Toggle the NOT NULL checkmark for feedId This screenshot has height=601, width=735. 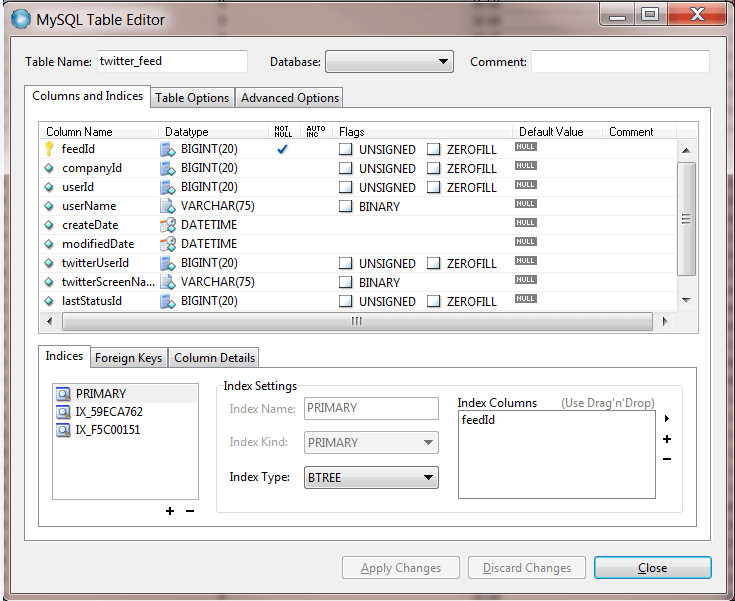click(x=282, y=150)
